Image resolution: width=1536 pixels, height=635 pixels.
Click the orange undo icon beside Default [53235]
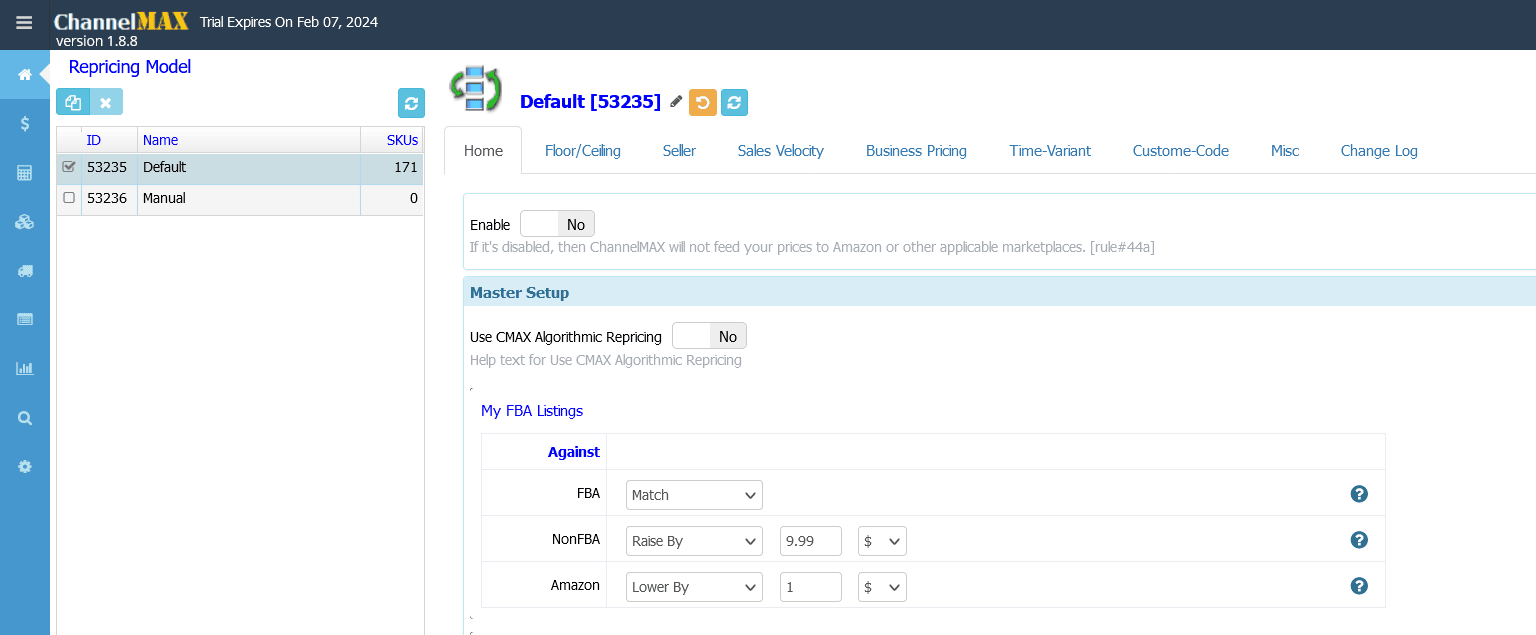click(x=703, y=102)
